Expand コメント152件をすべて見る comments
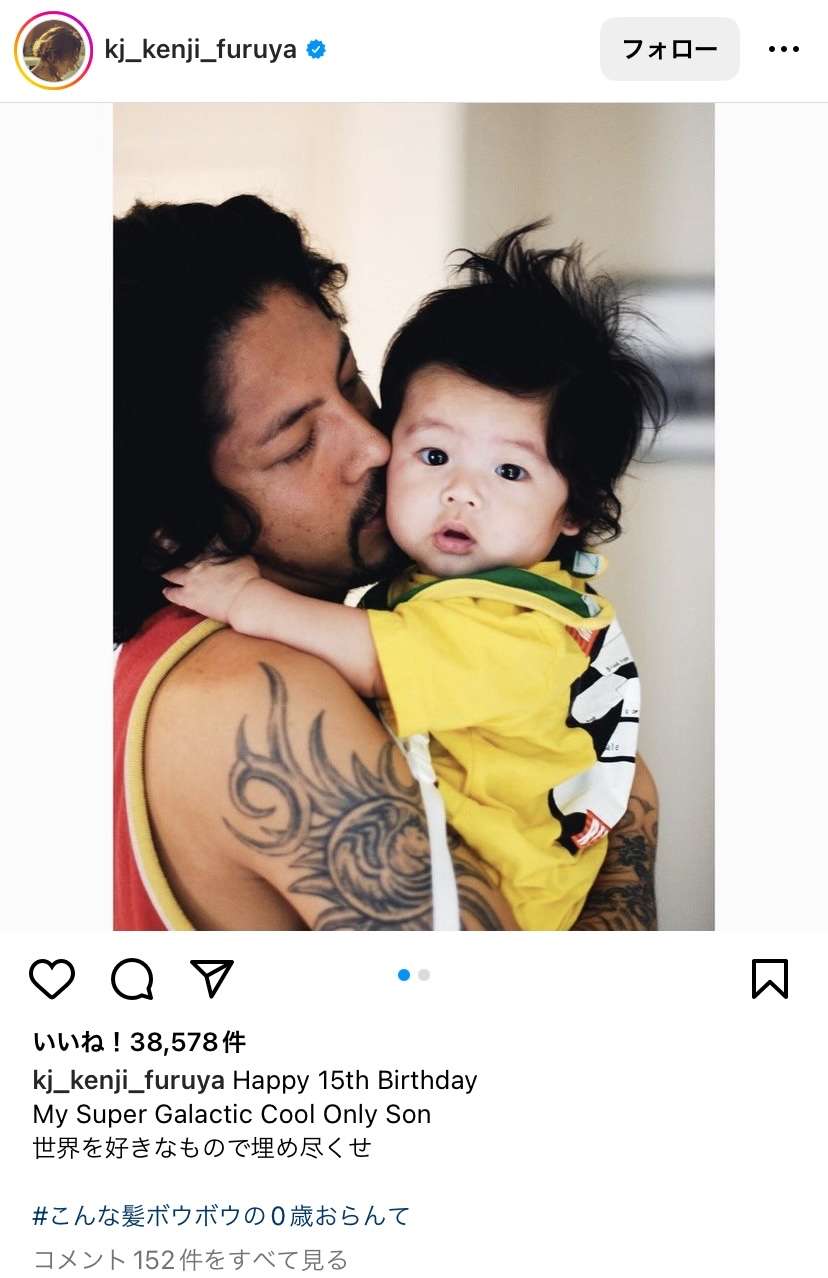The height and width of the screenshot is (1278, 828). [x=190, y=1259]
